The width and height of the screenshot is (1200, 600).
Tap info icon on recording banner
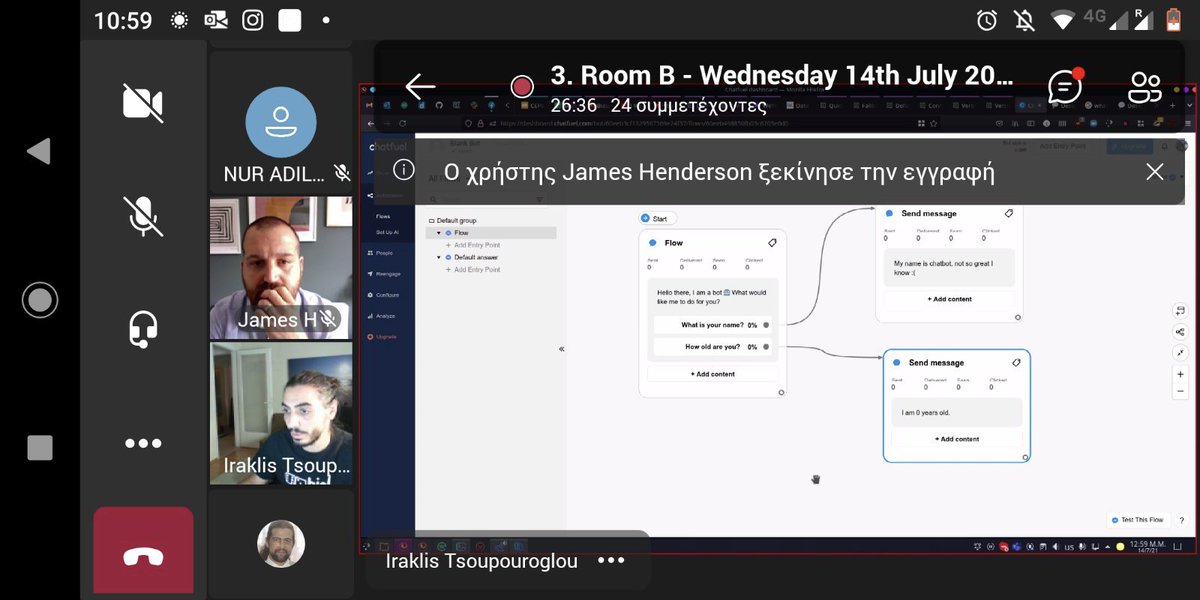[x=404, y=170]
